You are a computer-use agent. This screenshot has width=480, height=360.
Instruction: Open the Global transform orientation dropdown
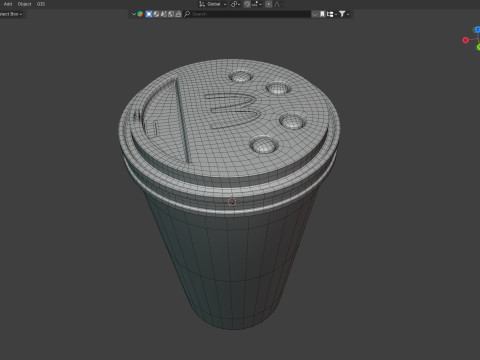pyautogui.click(x=213, y=4)
